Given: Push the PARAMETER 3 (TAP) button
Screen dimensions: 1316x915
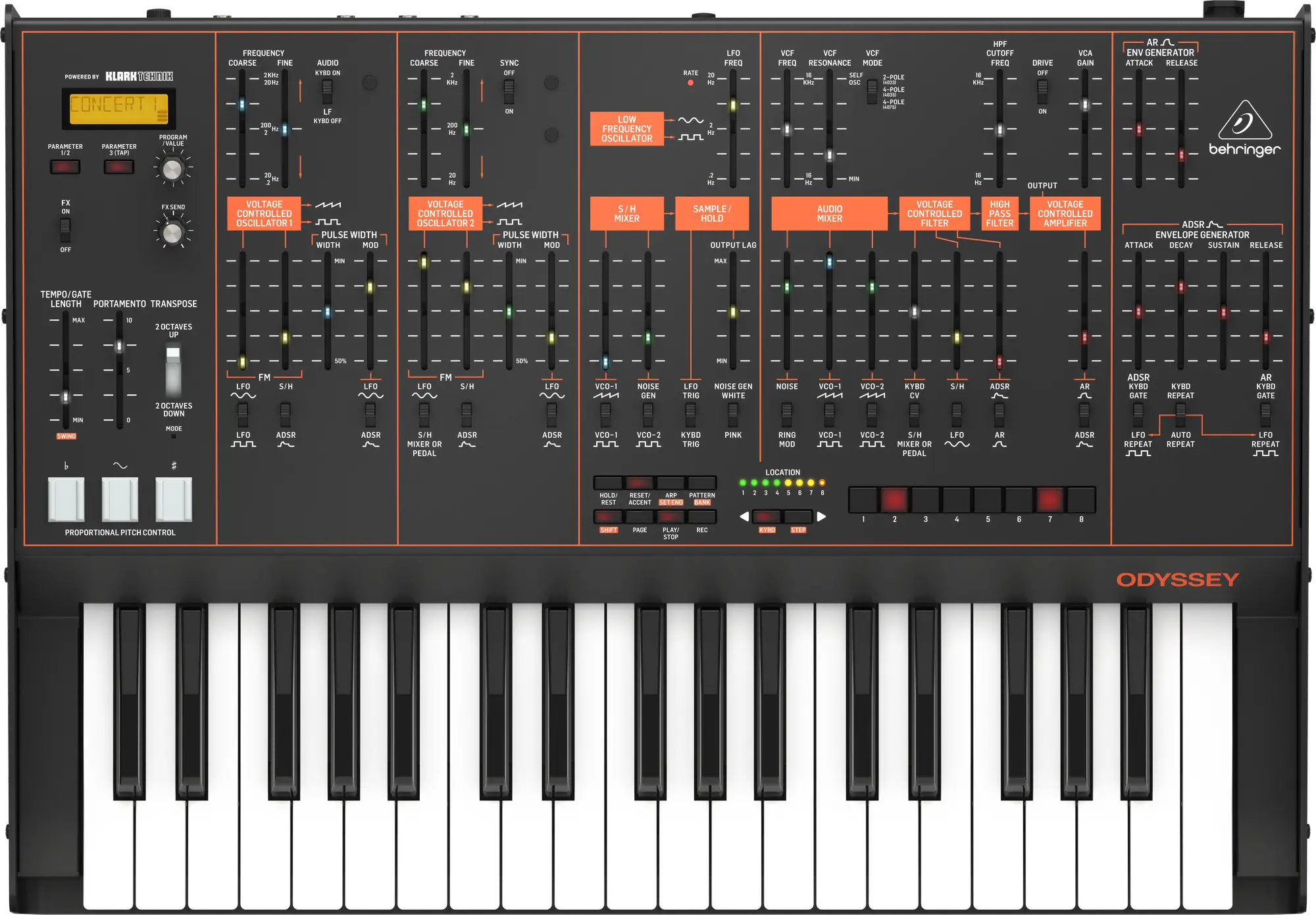Looking at the screenshot, I should click(119, 167).
